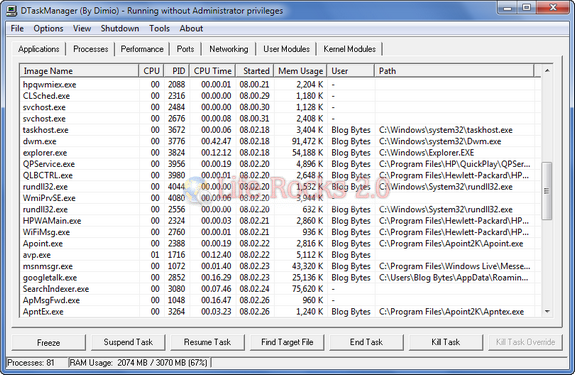Click the process list scroll down arrow

coord(547,311)
